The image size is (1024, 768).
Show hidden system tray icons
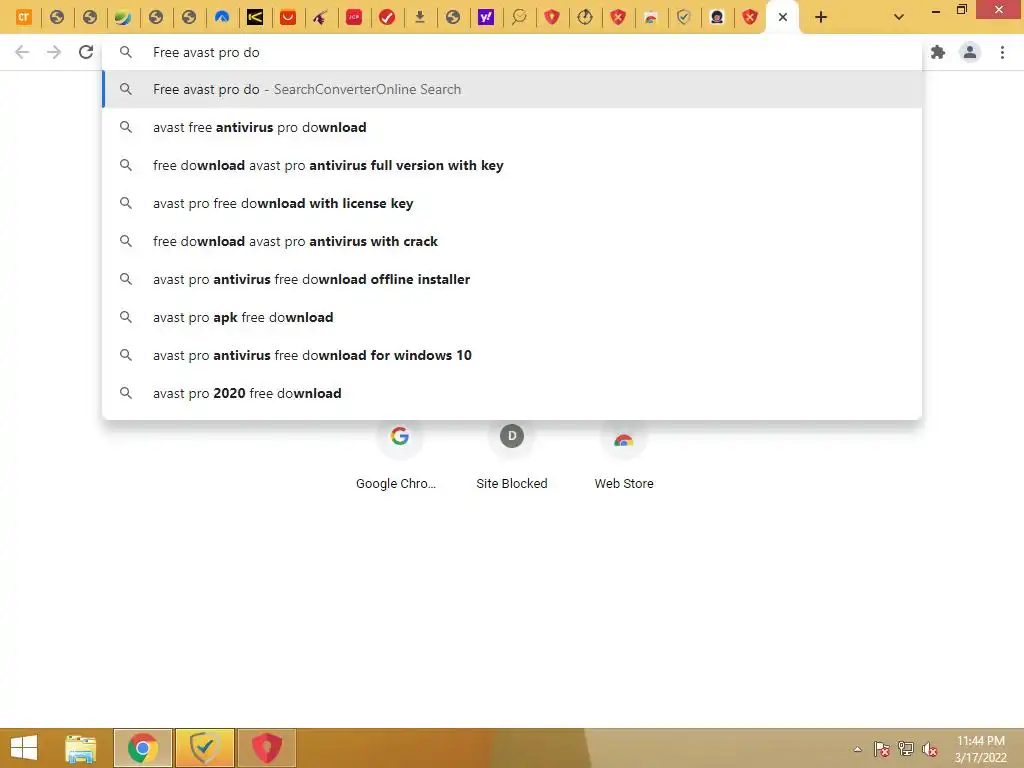coord(857,749)
